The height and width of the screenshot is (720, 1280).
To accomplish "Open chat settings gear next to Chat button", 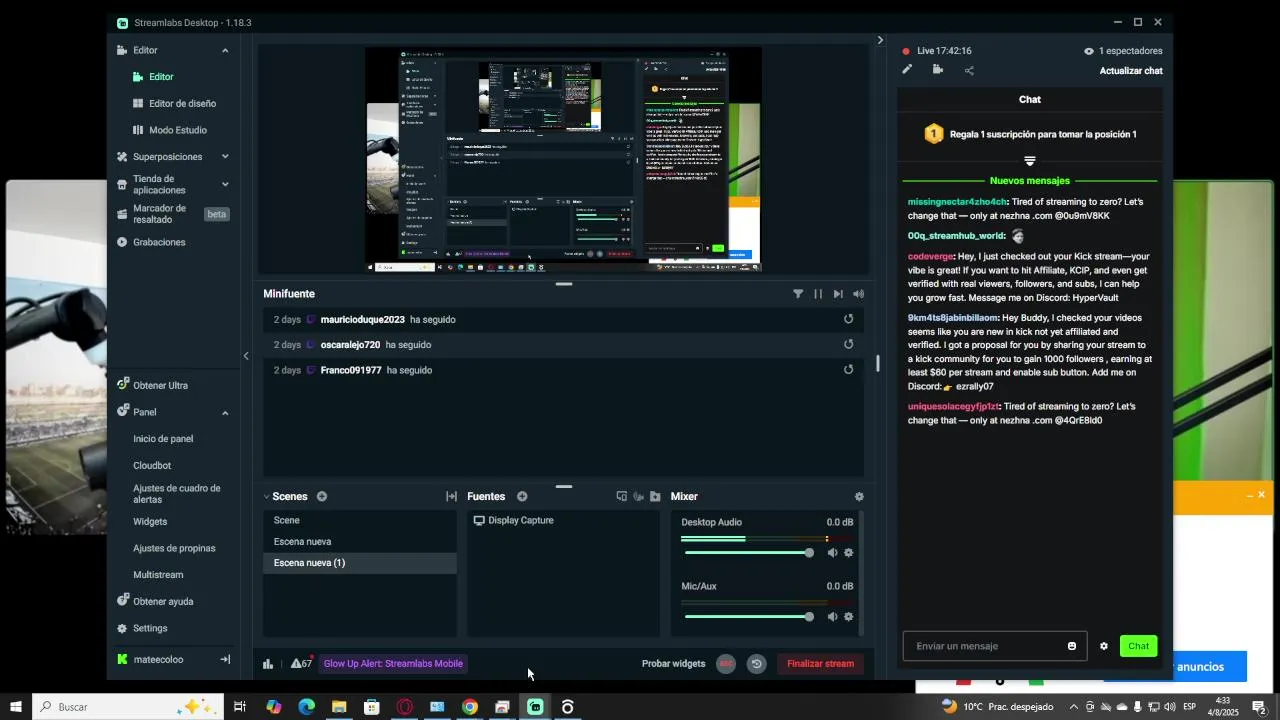I will 1104,646.
